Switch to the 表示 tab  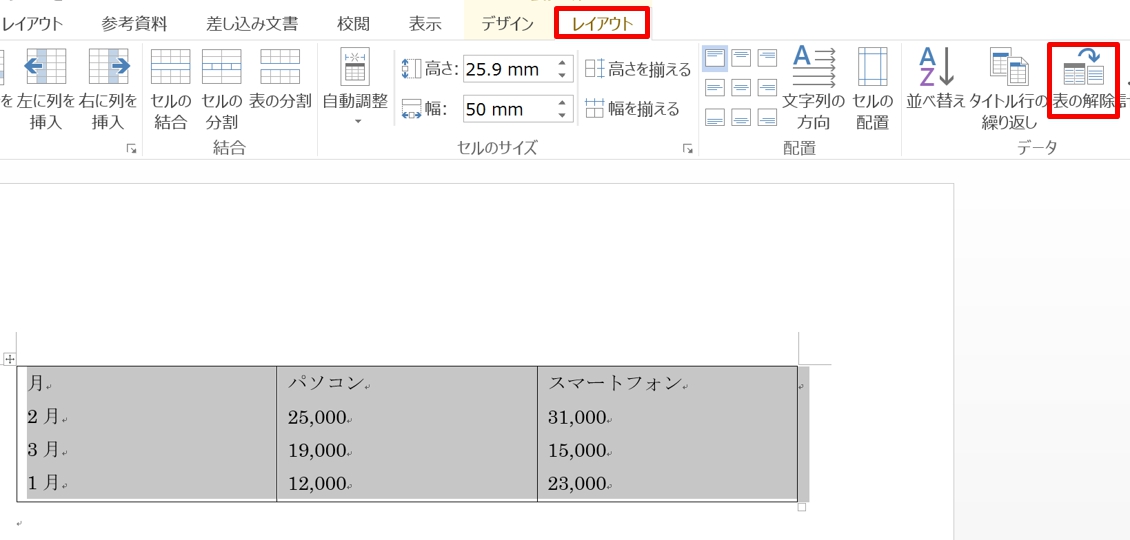[425, 24]
